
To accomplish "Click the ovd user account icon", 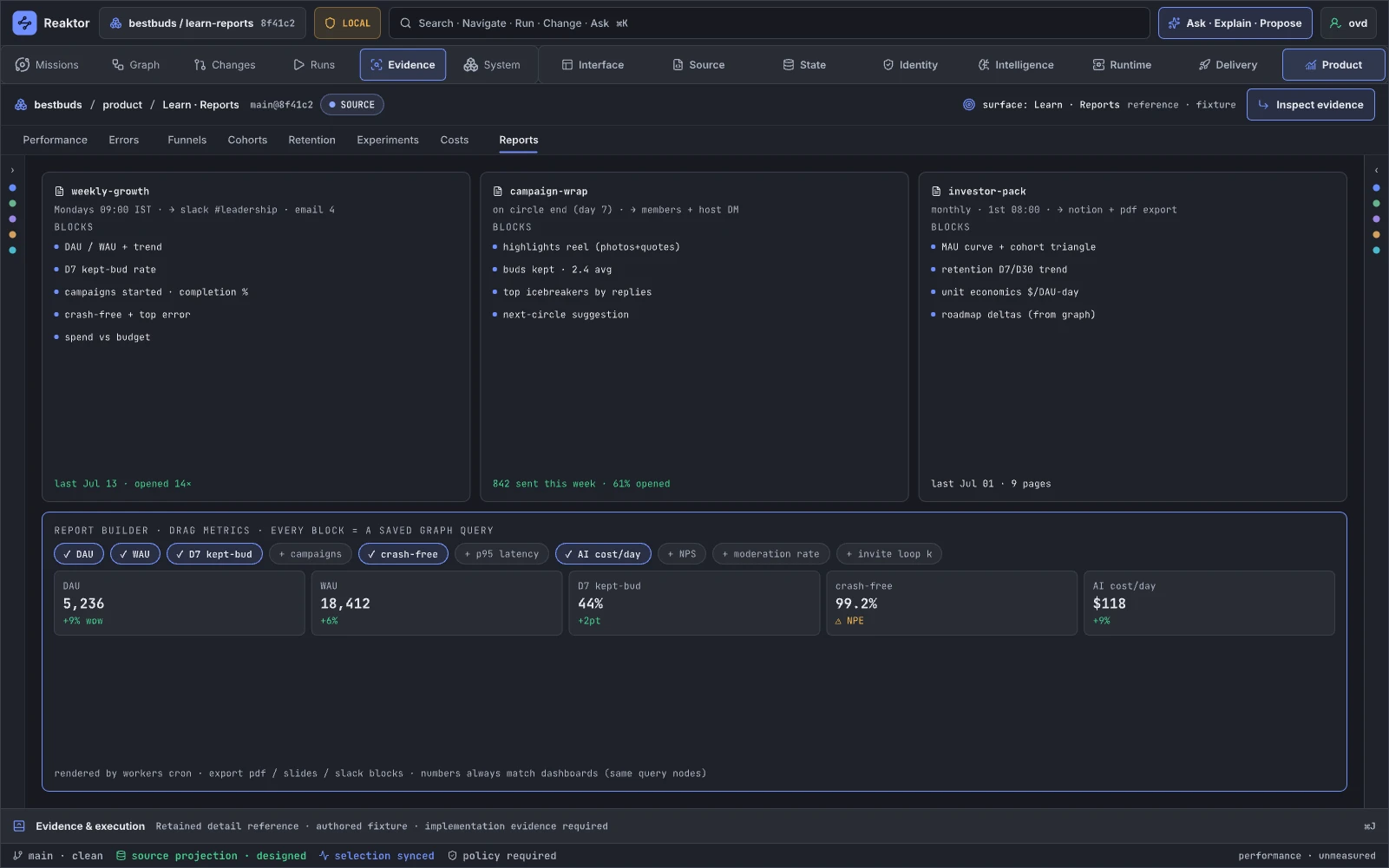I will [x=1336, y=23].
